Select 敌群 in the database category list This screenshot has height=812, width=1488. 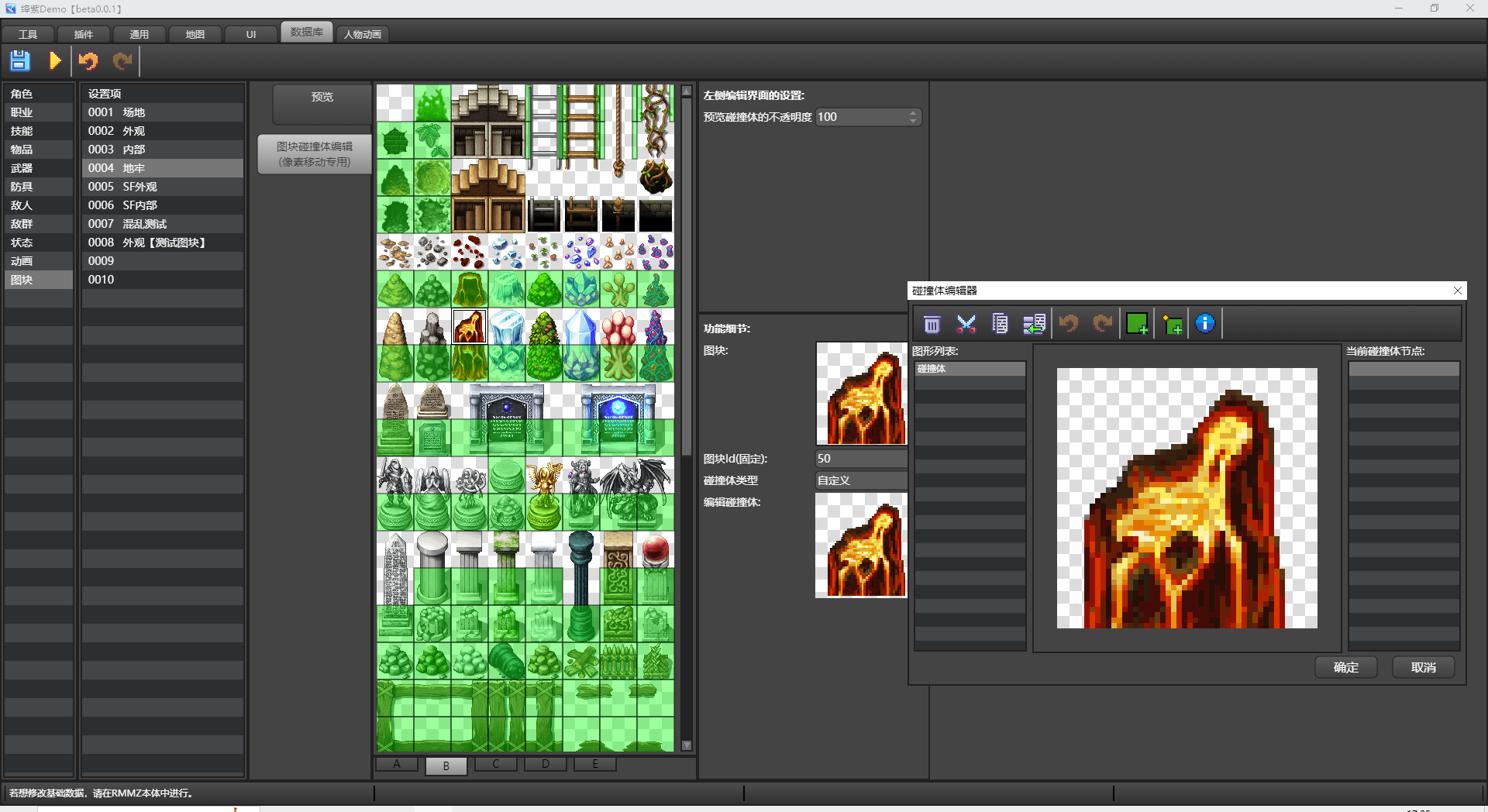(39, 224)
